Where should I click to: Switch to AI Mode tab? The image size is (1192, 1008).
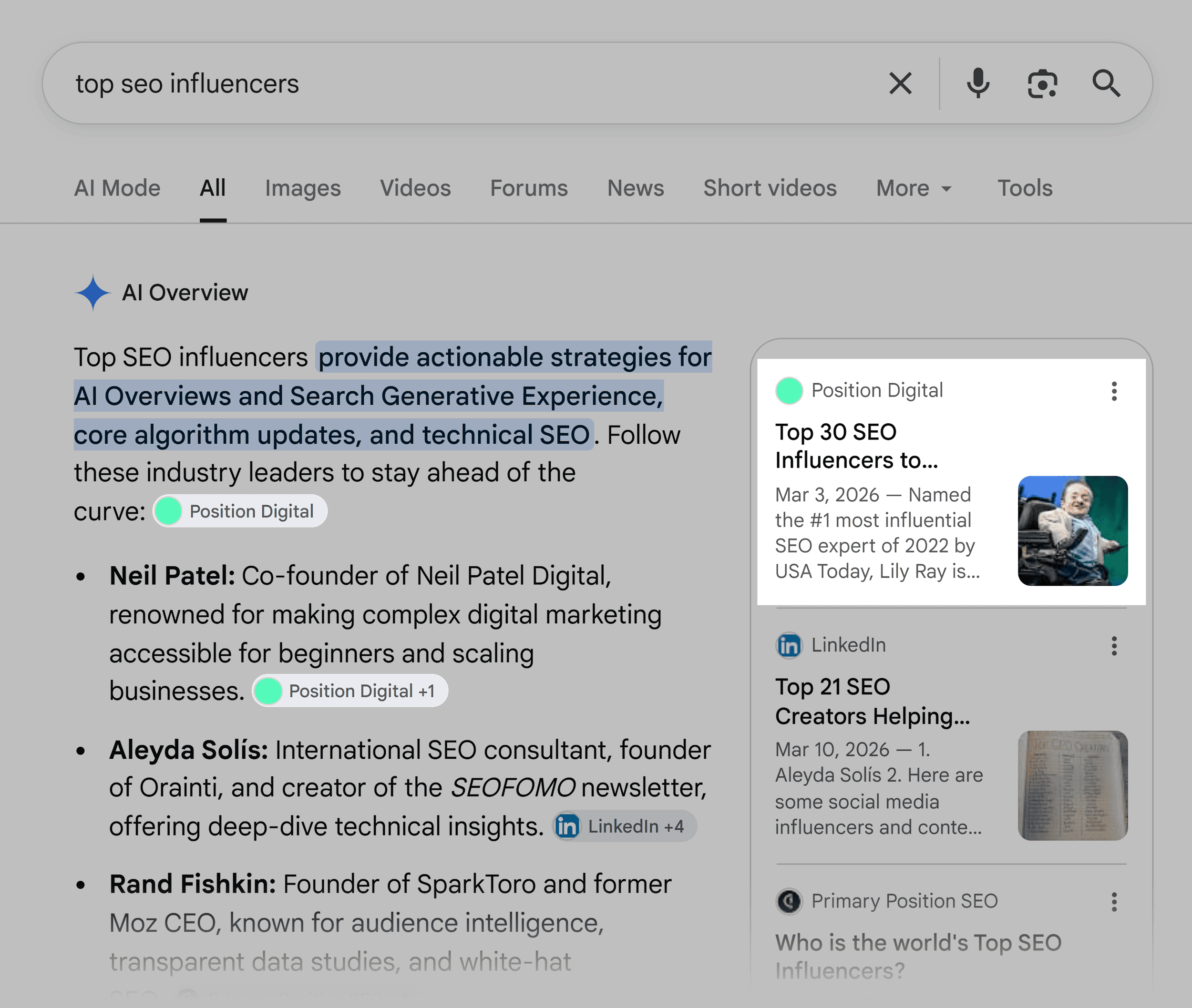pyautogui.click(x=117, y=188)
